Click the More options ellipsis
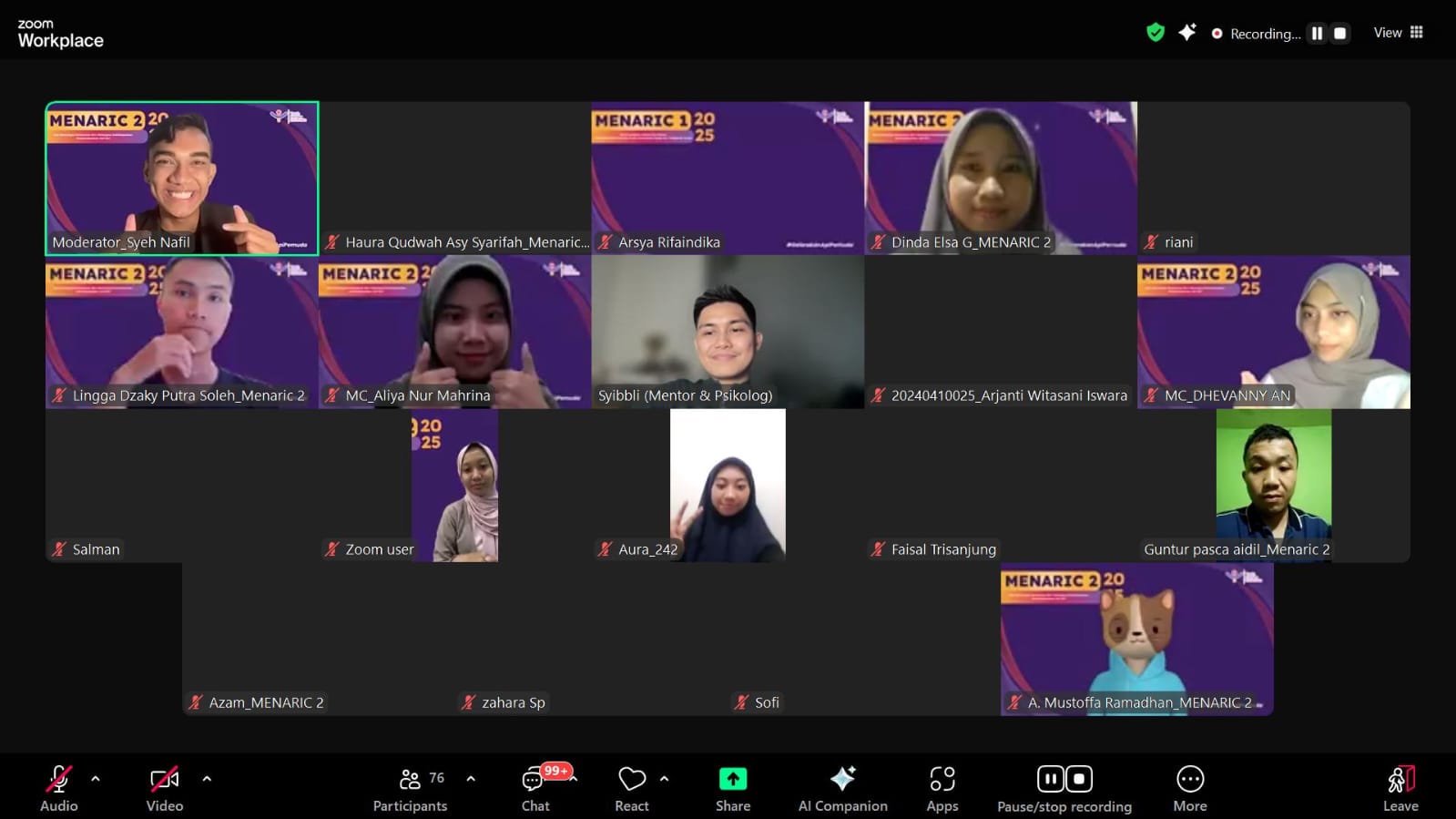 [1189, 788]
